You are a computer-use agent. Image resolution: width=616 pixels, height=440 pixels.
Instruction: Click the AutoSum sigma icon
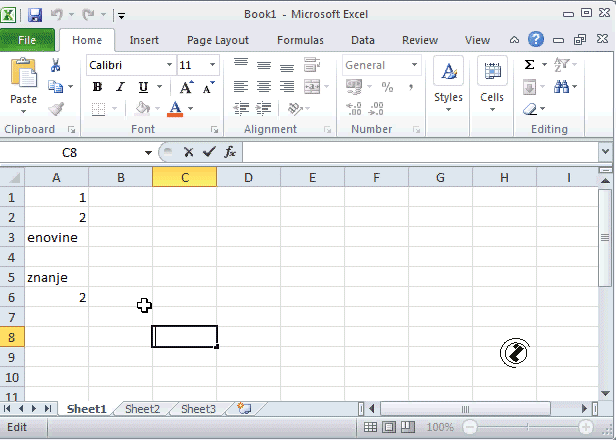click(x=529, y=65)
